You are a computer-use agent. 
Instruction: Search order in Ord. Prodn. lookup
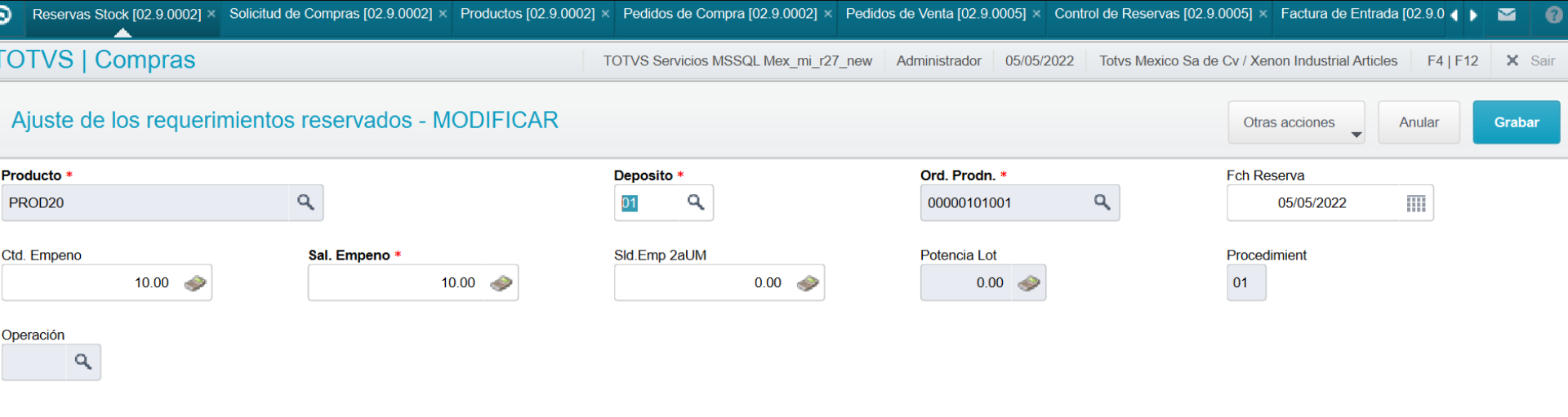pos(1102,202)
